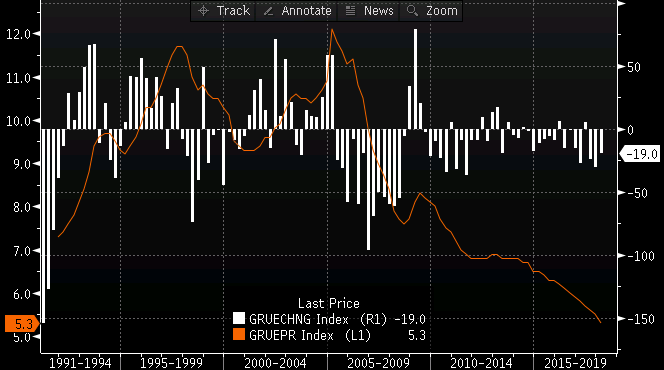Select the 2010-2014 period label
This screenshot has width=664, height=370.
[481, 363]
